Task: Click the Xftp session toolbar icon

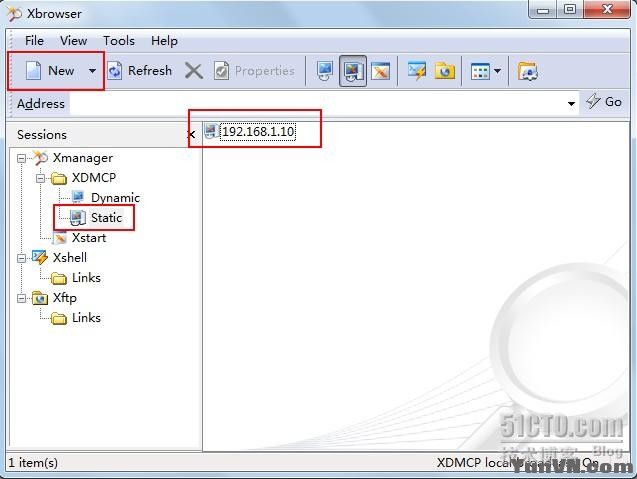Action: 445,71
